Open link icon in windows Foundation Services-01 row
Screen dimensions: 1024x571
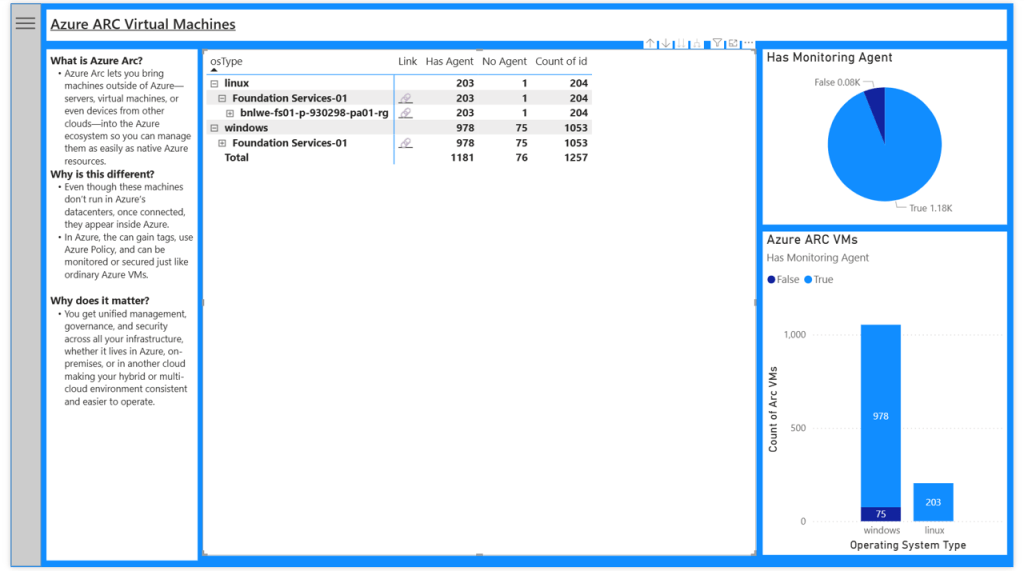coord(405,144)
